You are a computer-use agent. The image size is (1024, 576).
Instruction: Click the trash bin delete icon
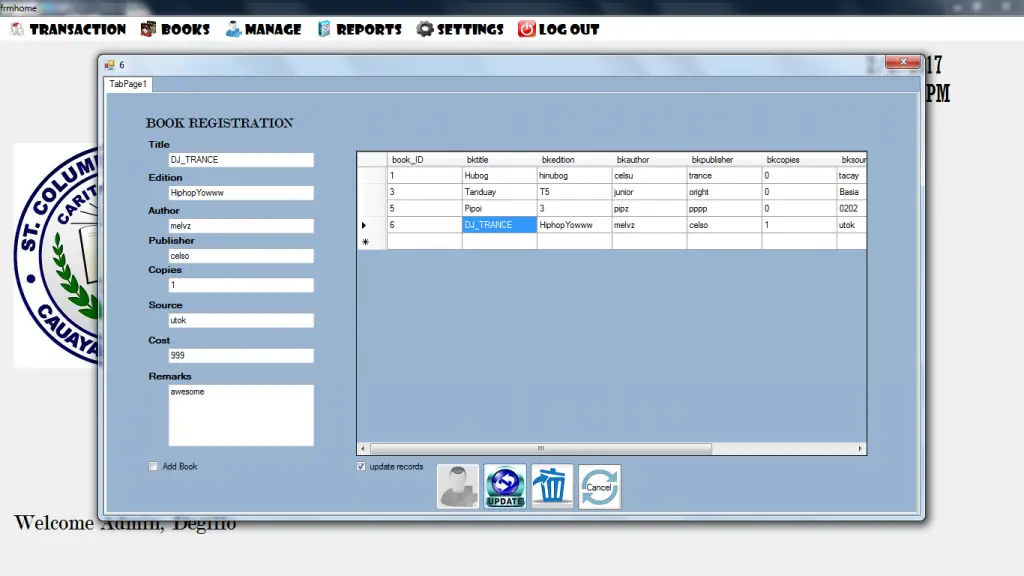552,487
